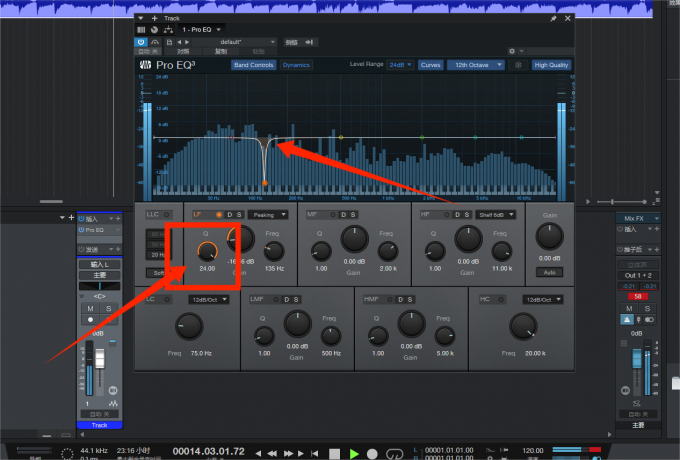Viewport: 680px width, 460px height.
Task: Mute the main output channel M button
Action: (x=629, y=309)
